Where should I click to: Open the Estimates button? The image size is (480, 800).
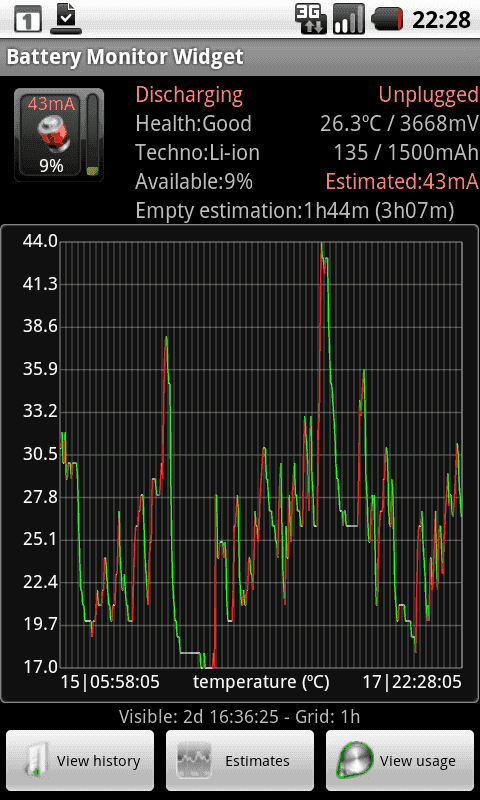click(x=240, y=760)
